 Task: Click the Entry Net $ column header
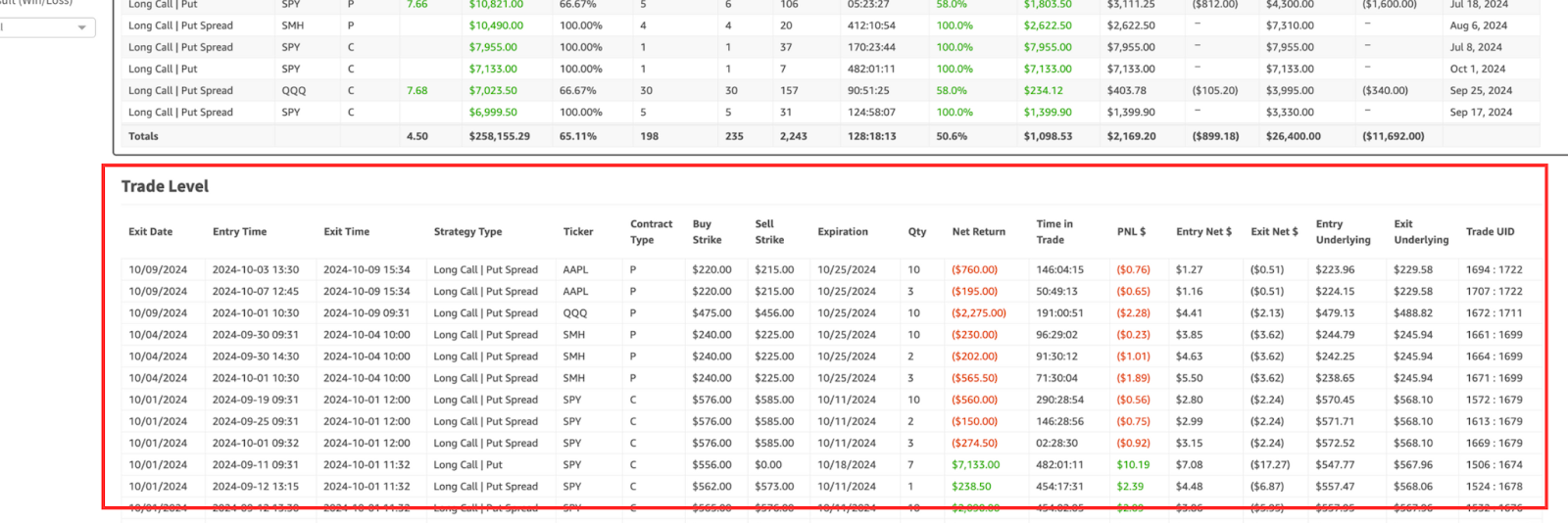pos(1203,232)
